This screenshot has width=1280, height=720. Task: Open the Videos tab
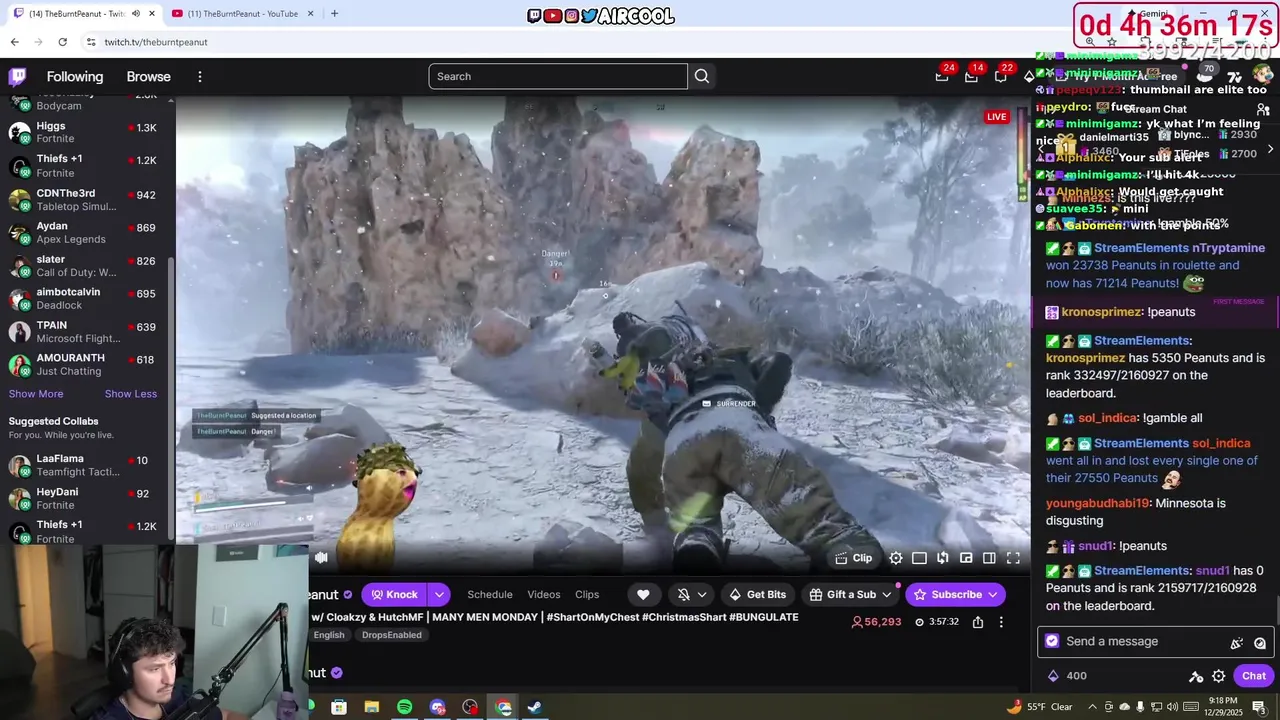tap(544, 594)
